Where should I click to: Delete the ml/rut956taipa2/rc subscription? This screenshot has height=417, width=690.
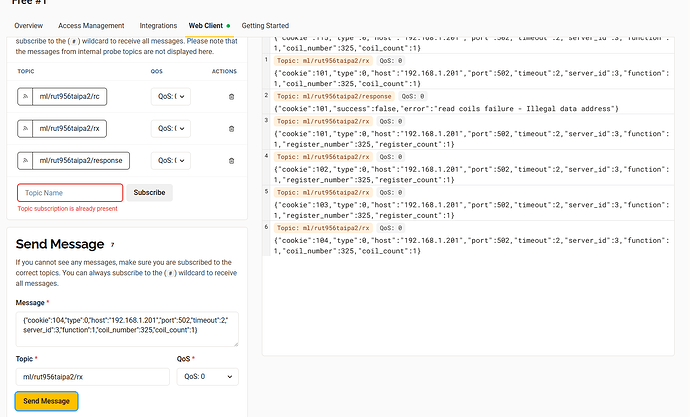[x=232, y=96]
